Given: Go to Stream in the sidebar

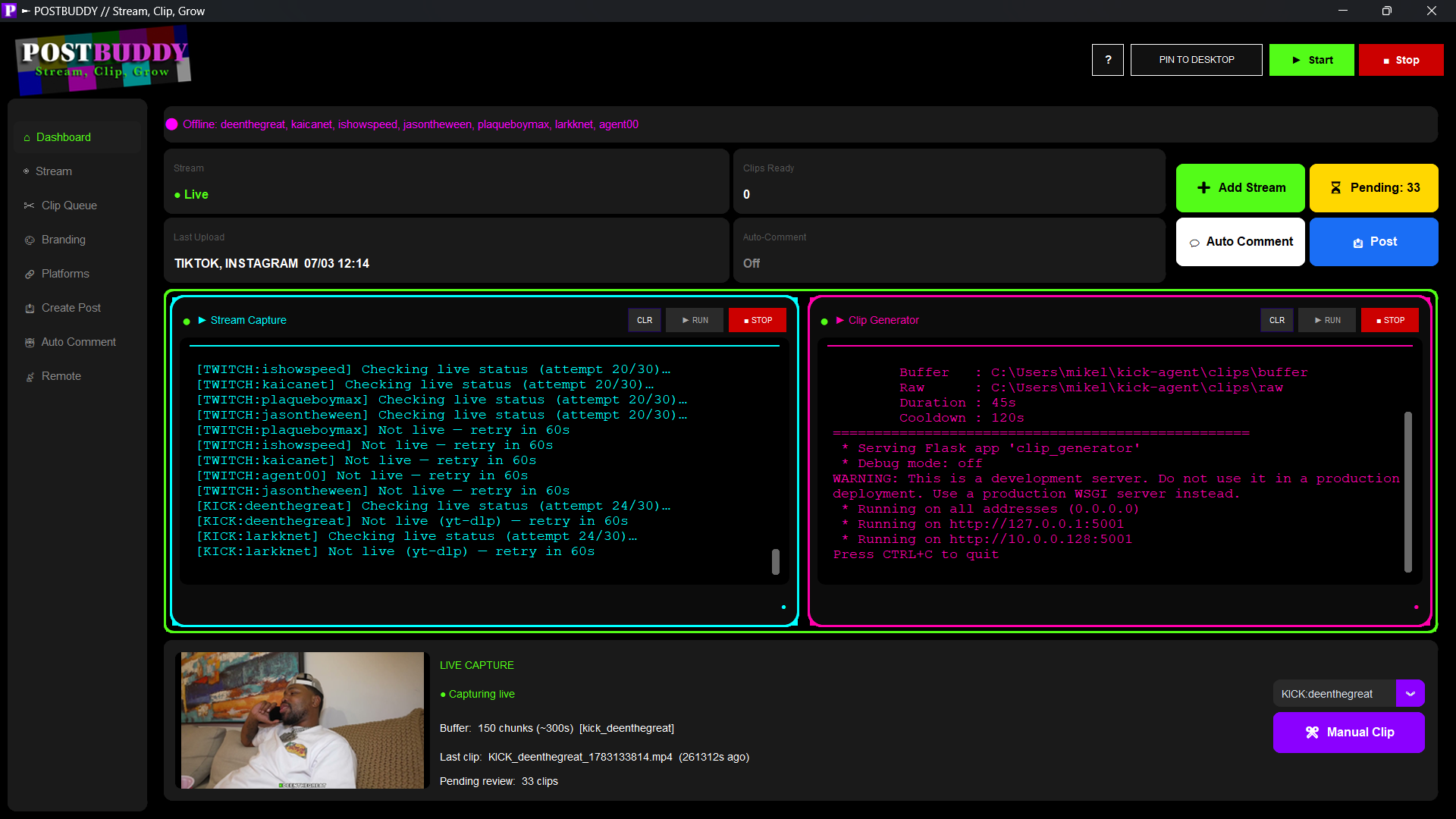Looking at the screenshot, I should point(77,171).
